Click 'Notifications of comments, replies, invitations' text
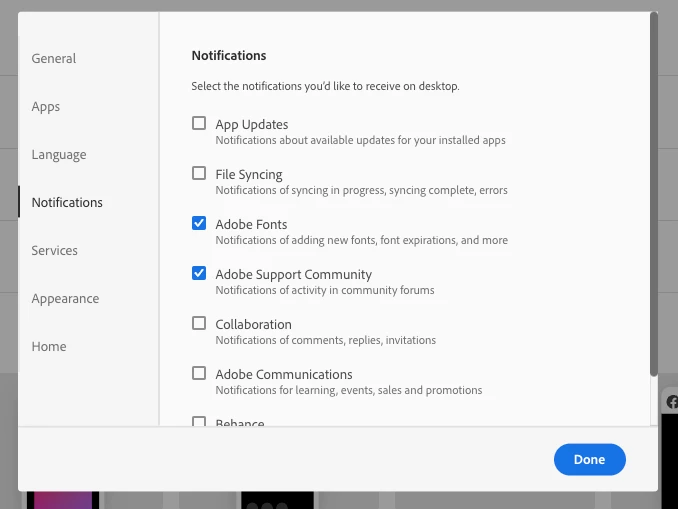Screen dimensions: 678x509 (x=326, y=340)
